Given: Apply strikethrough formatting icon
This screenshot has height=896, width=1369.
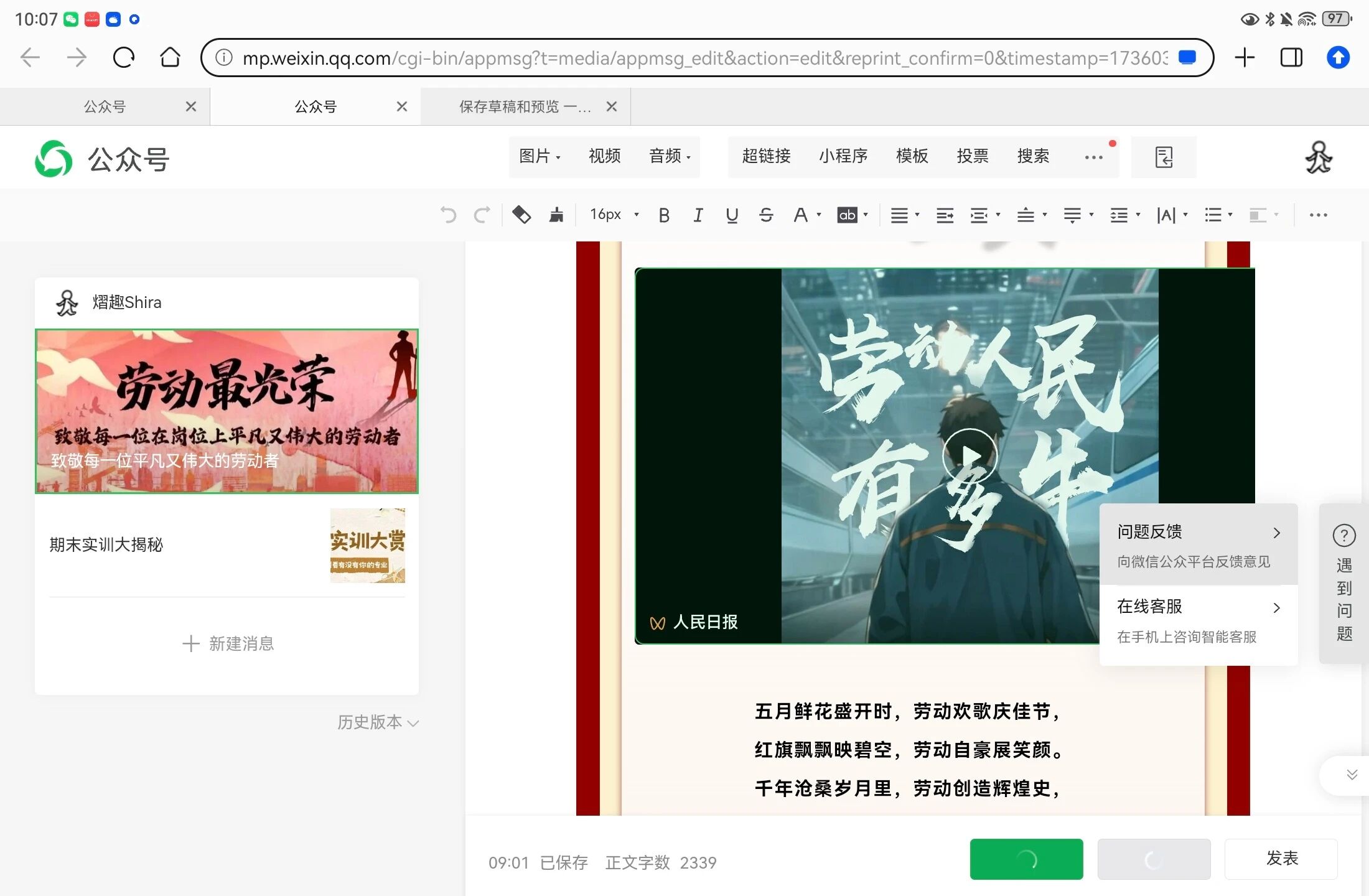Looking at the screenshot, I should (x=766, y=215).
